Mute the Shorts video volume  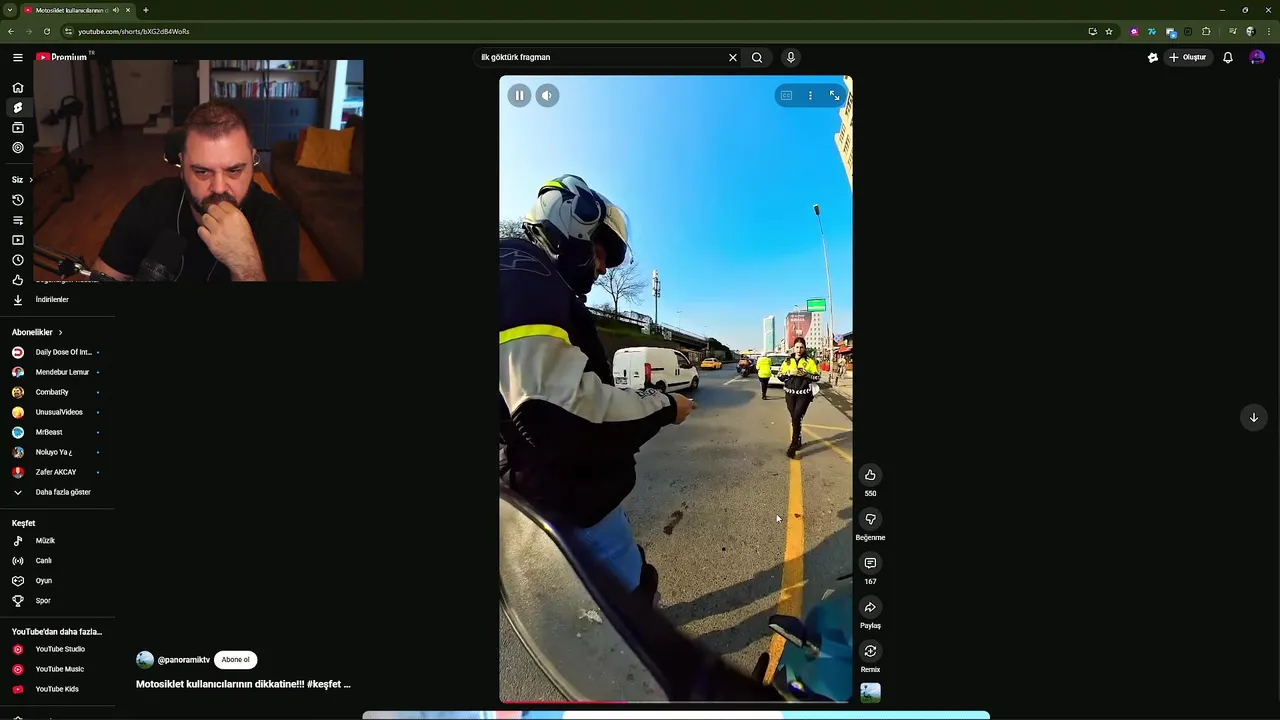point(546,95)
